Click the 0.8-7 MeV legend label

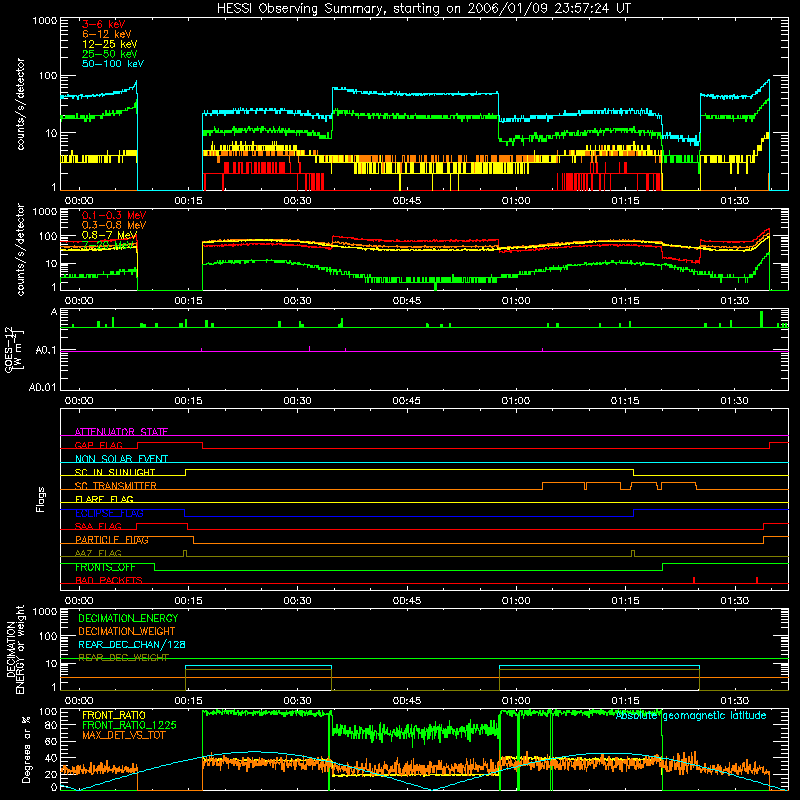(x=109, y=235)
